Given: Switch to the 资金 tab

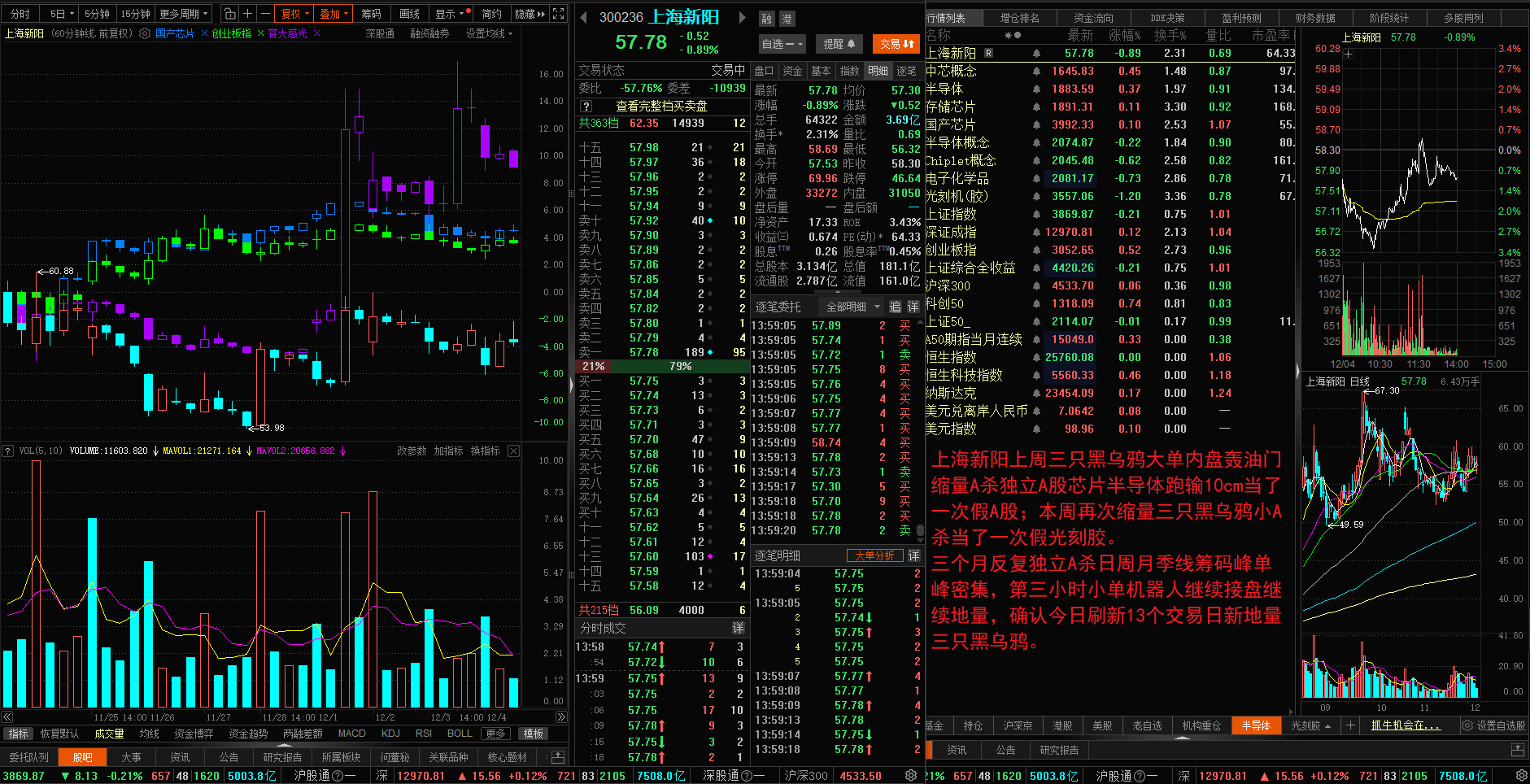Looking at the screenshot, I should click(792, 71).
